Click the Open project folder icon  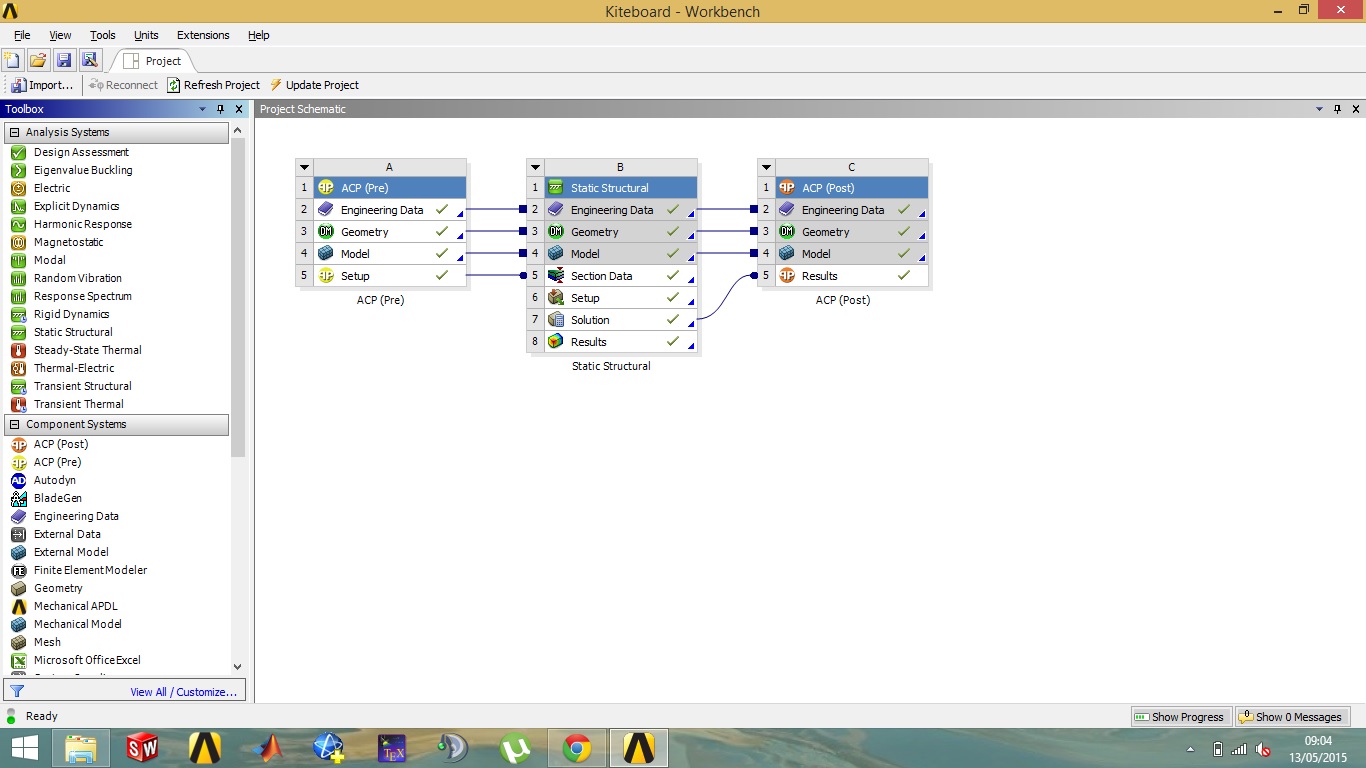point(38,60)
